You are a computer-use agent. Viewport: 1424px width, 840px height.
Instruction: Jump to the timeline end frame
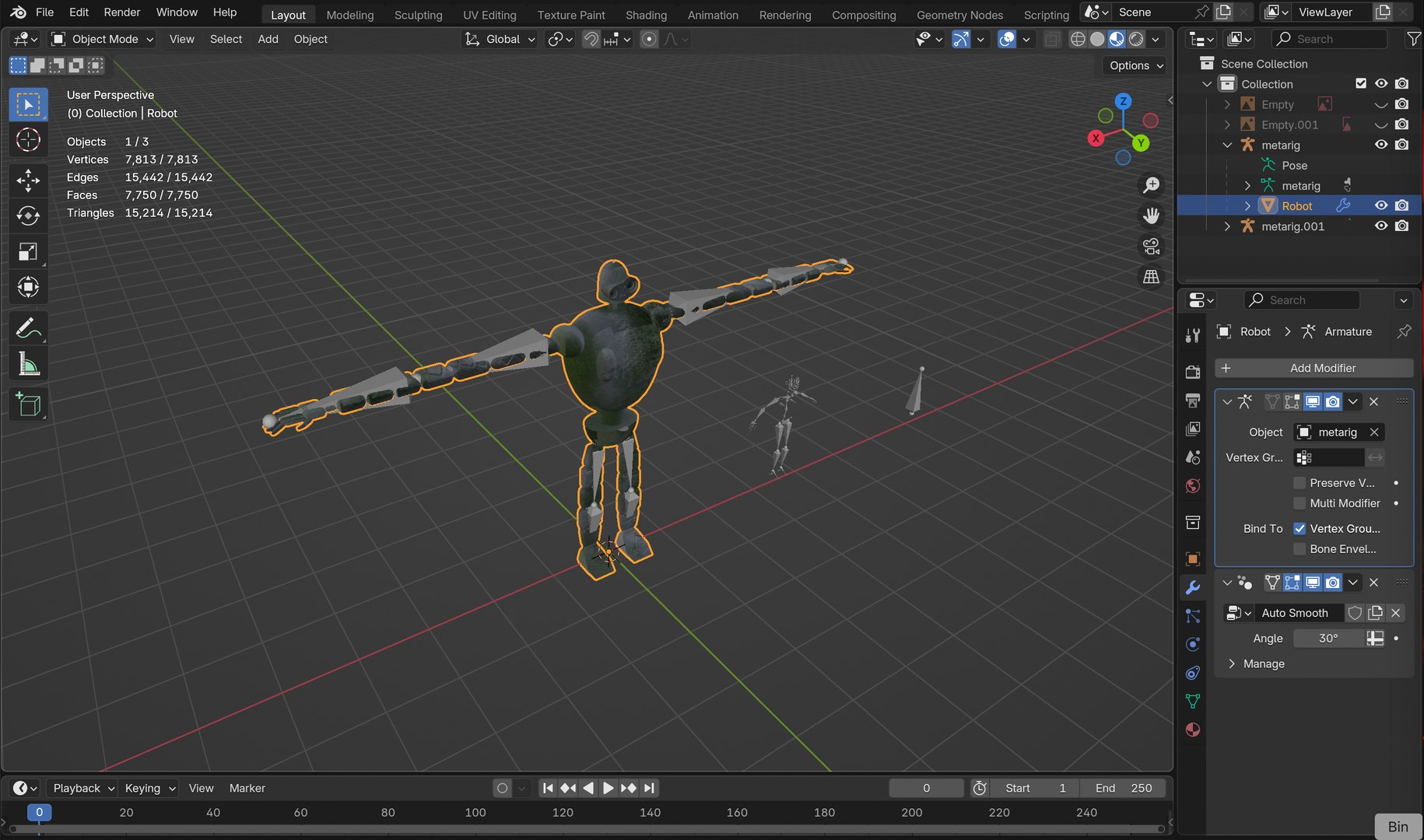649,788
